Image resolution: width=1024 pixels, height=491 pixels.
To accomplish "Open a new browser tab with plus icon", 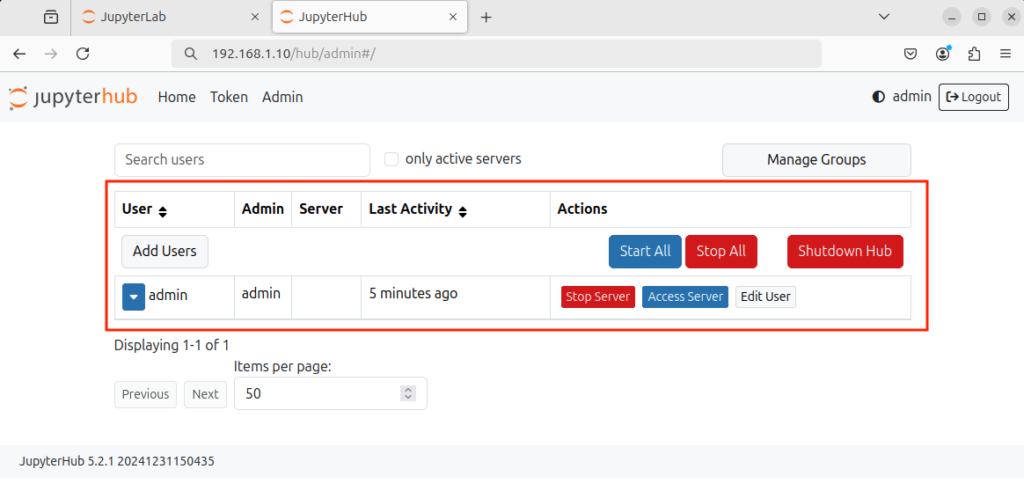I will tap(486, 17).
